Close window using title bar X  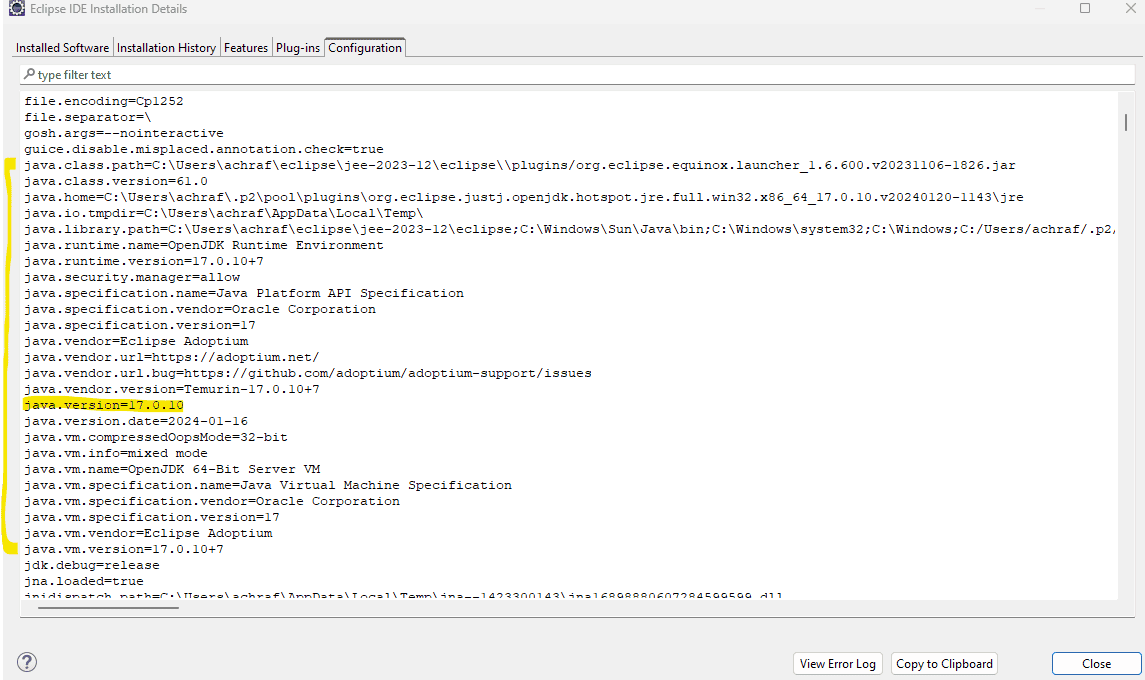point(1130,8)
